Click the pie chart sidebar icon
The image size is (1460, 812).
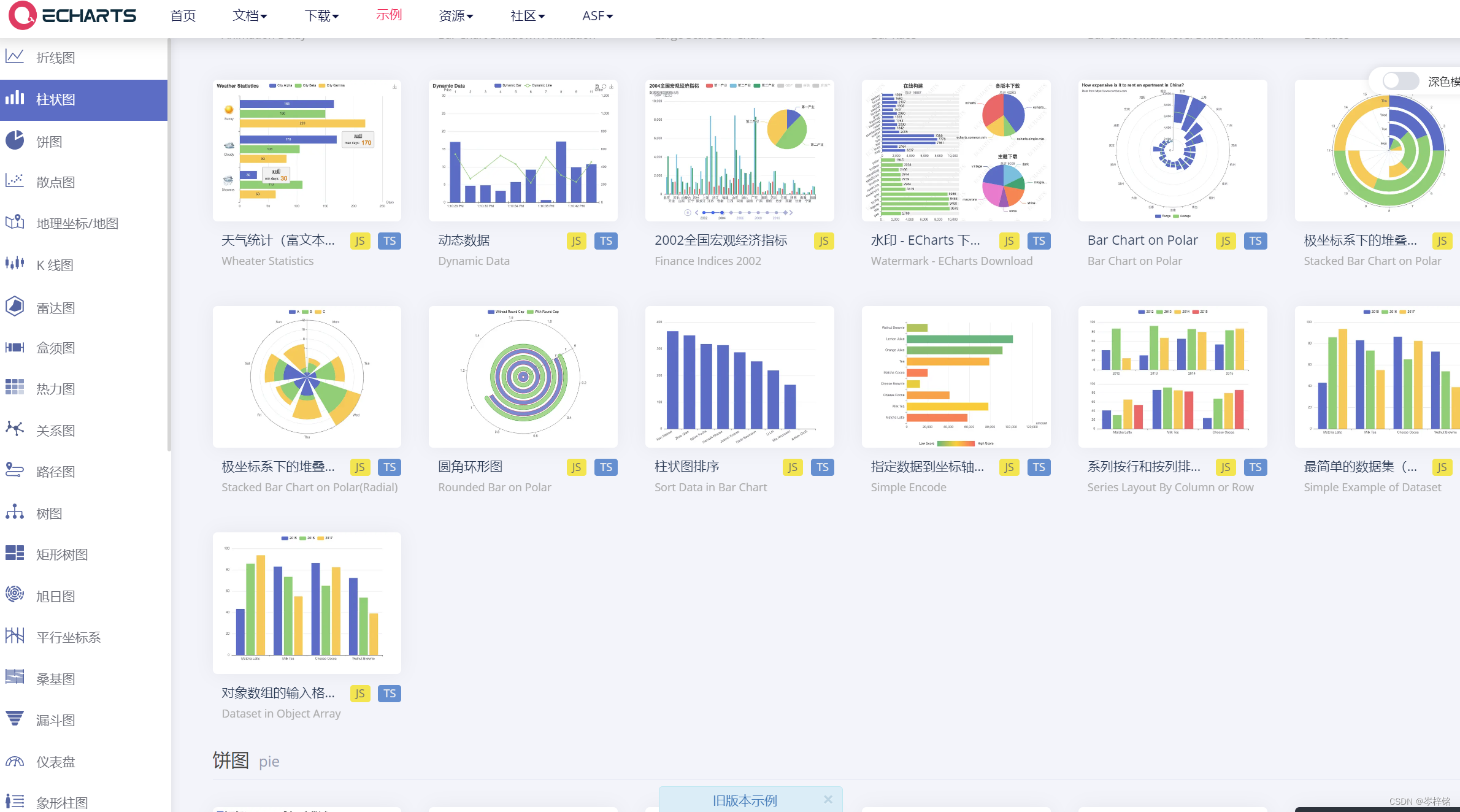point(15,140)
